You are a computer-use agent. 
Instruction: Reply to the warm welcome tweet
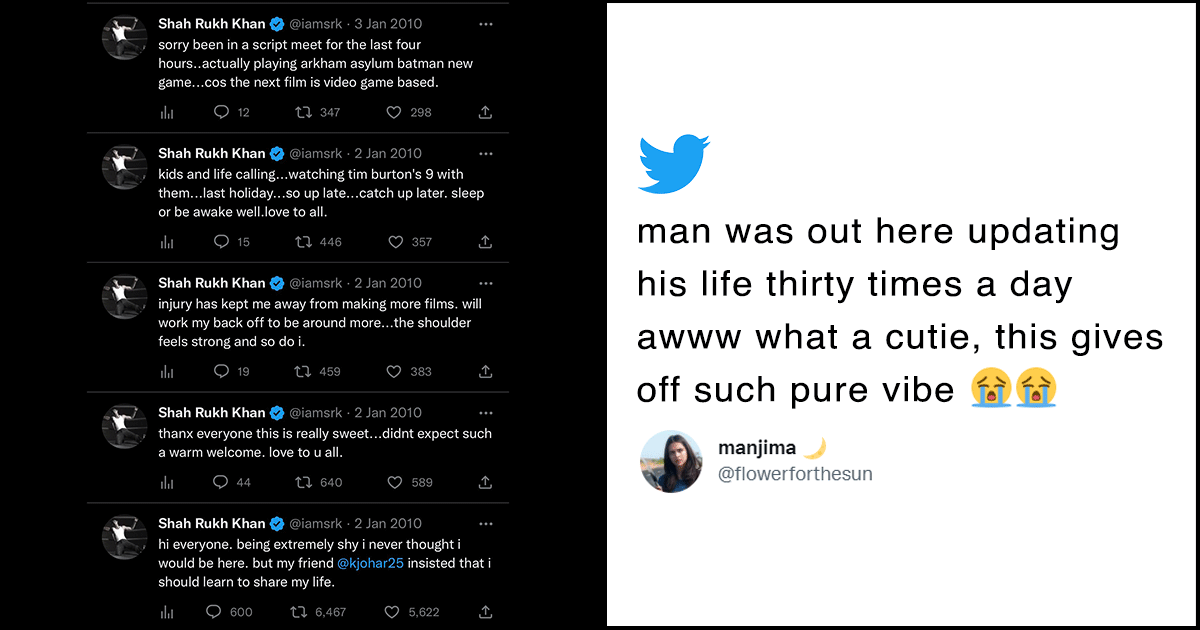coord(222,482)
